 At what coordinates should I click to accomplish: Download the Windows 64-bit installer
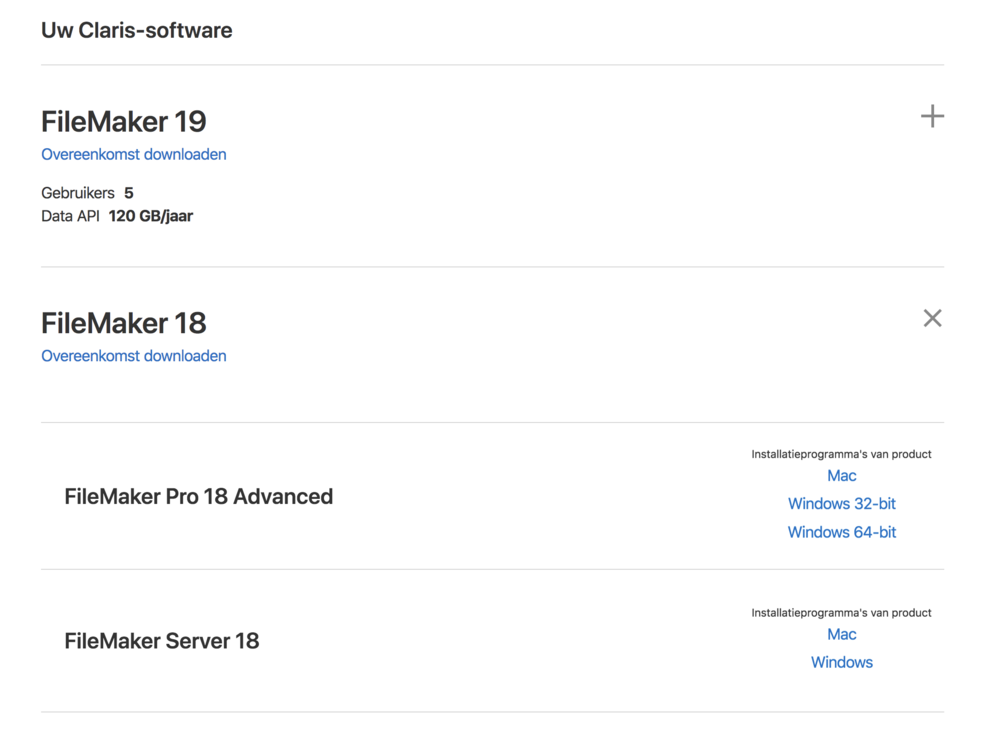[841, 532]
